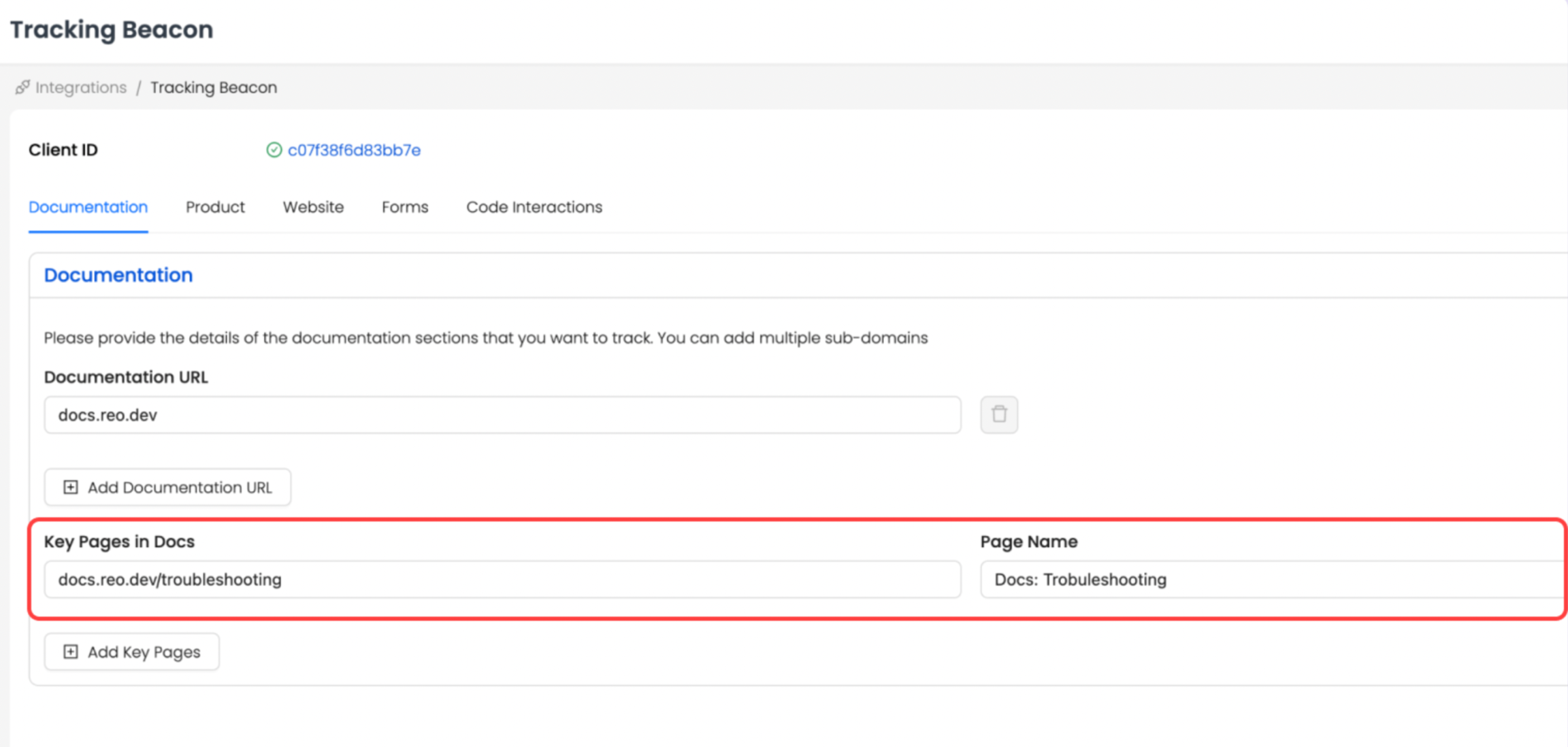Click plus icon in Add Documentation URL
This screenshot has height=747, width=1568.
point(70,487)
